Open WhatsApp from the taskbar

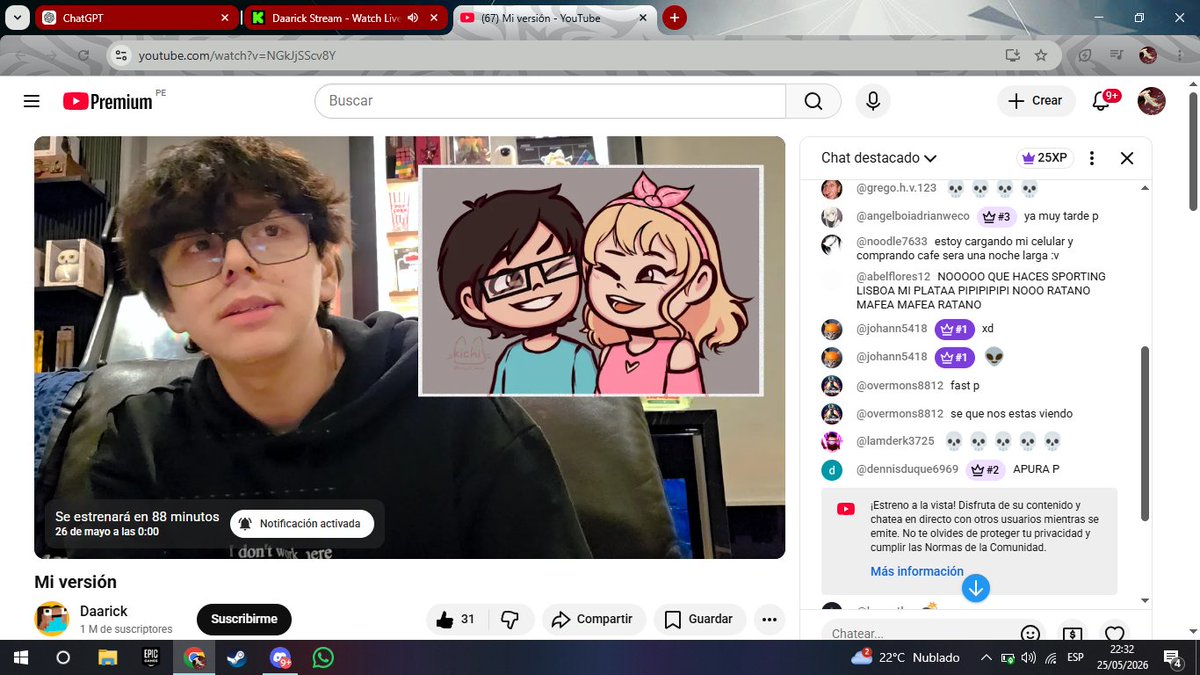pos(323,657)
